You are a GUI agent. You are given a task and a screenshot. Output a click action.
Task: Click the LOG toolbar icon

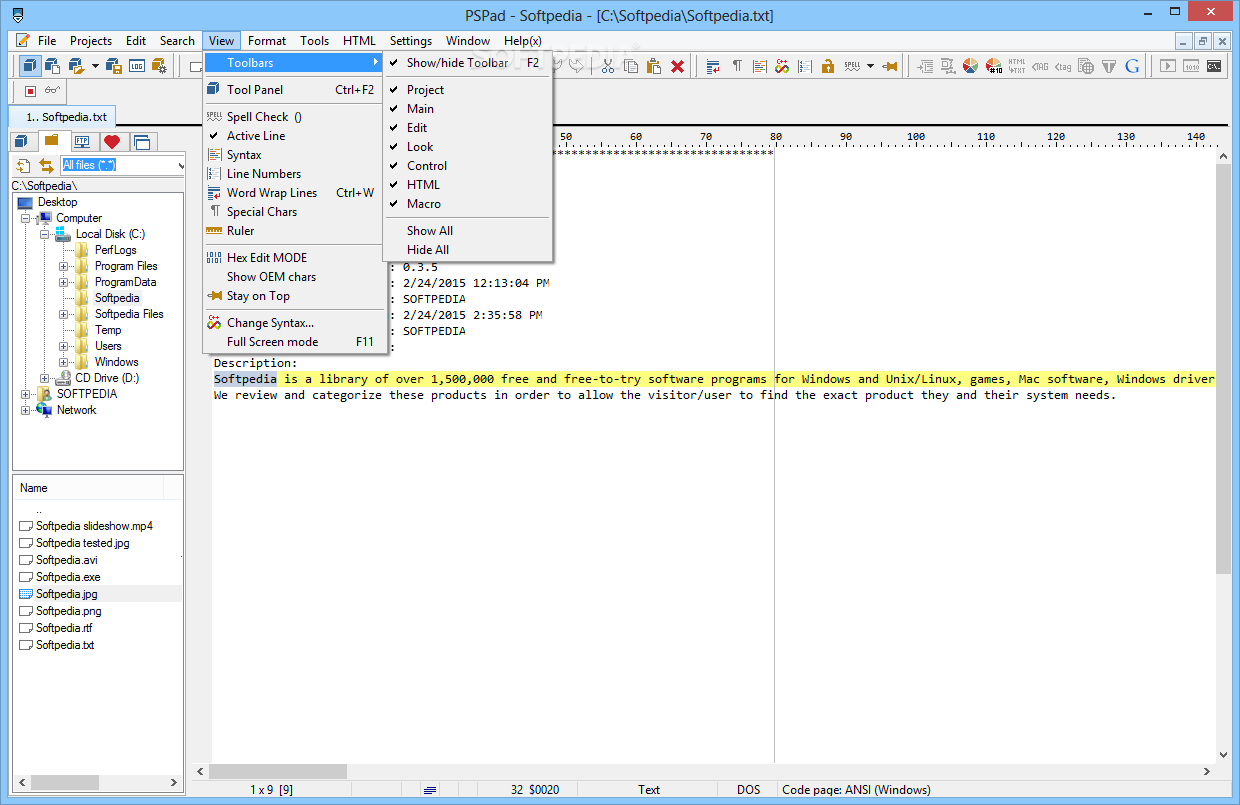point(136,66)
